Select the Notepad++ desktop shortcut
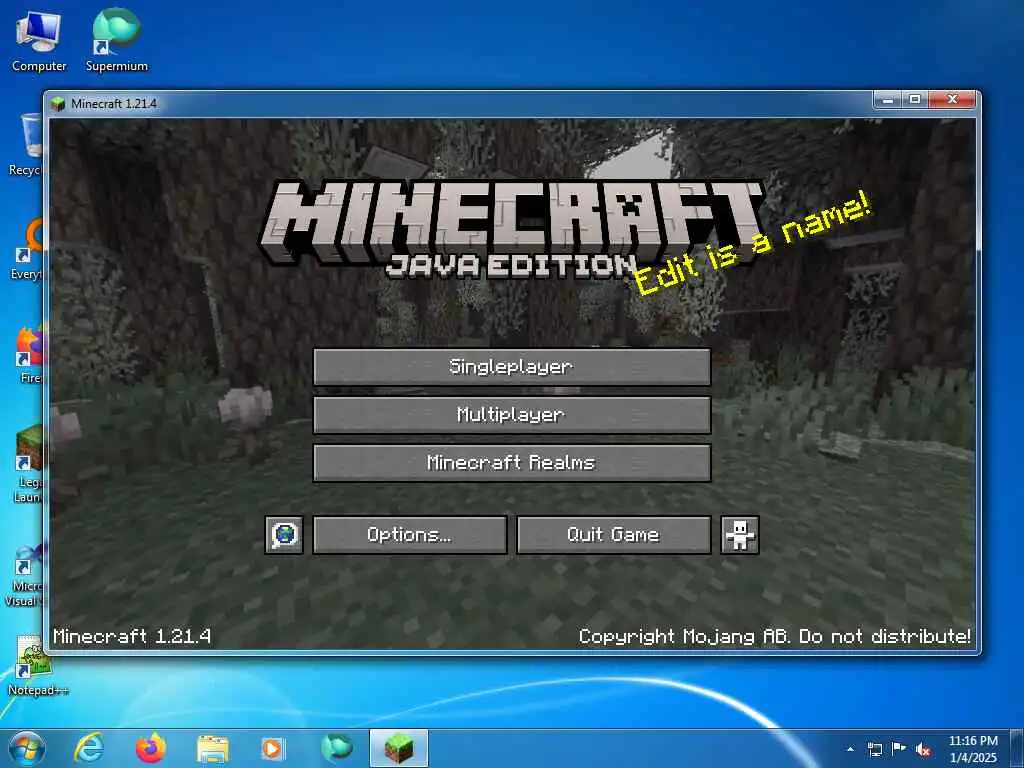1024x768 pixels. coord(37,665)
